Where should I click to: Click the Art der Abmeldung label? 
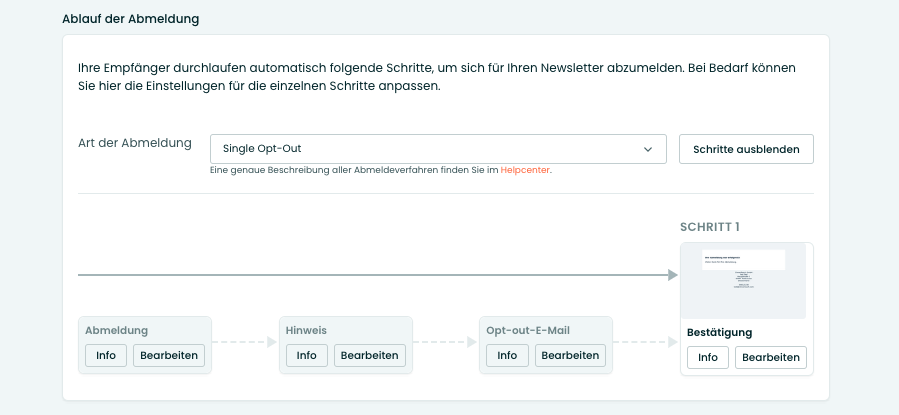pyautogui.click(x=135, y=143)
